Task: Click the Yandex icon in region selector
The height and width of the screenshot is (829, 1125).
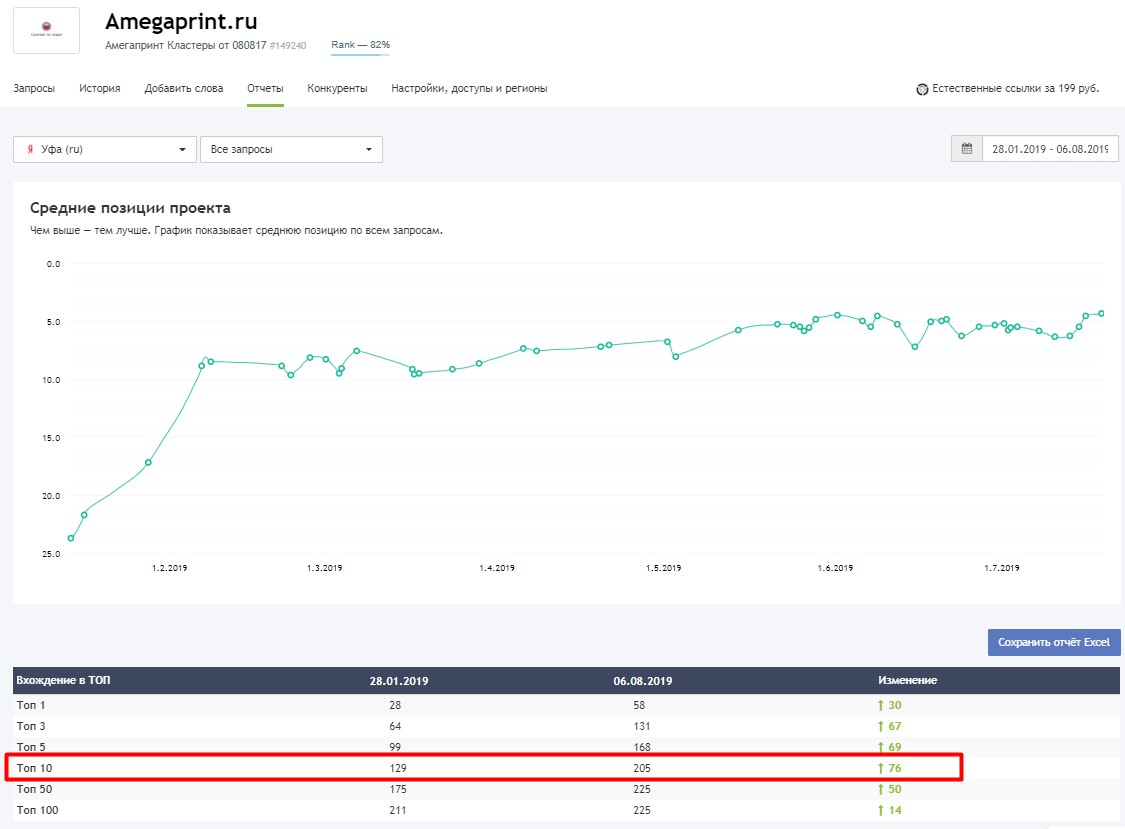Action: 30,149
